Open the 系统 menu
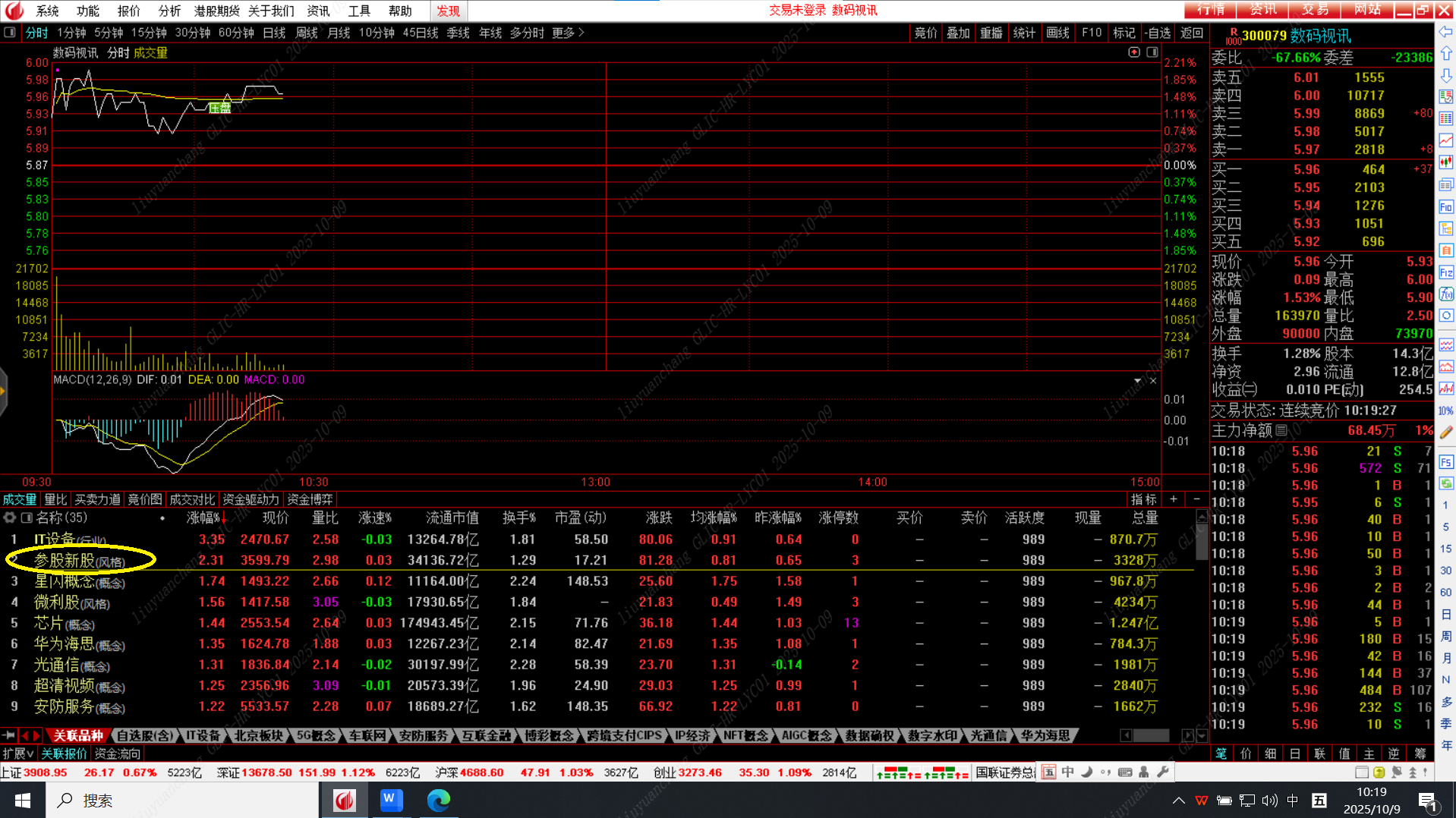This screenshot has width=1456, height=818. point(47,11)
